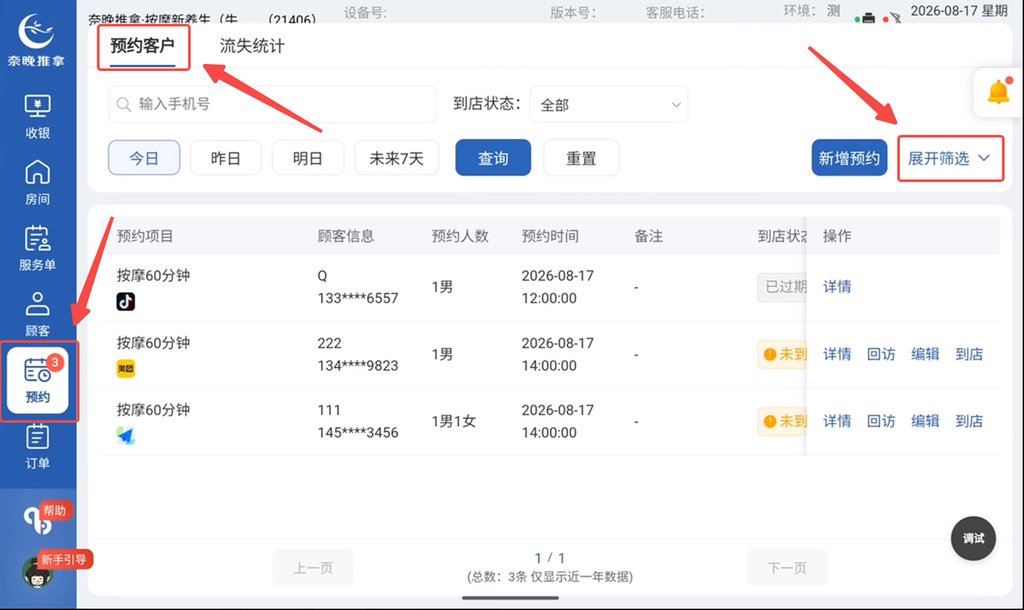Switch to the 预约客户 tab
1024x610 pixels.
point(142,46)
